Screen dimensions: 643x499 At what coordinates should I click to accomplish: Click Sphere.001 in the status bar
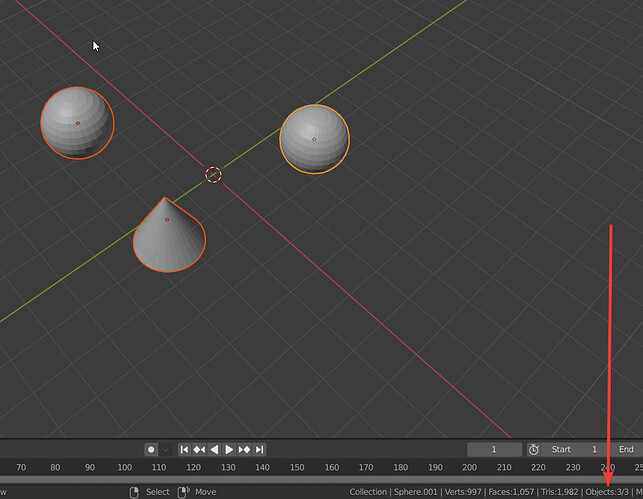coord(415,492)
